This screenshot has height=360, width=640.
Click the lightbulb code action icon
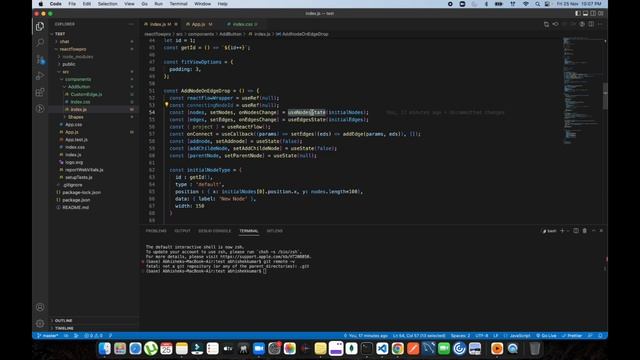pos(167,105)
